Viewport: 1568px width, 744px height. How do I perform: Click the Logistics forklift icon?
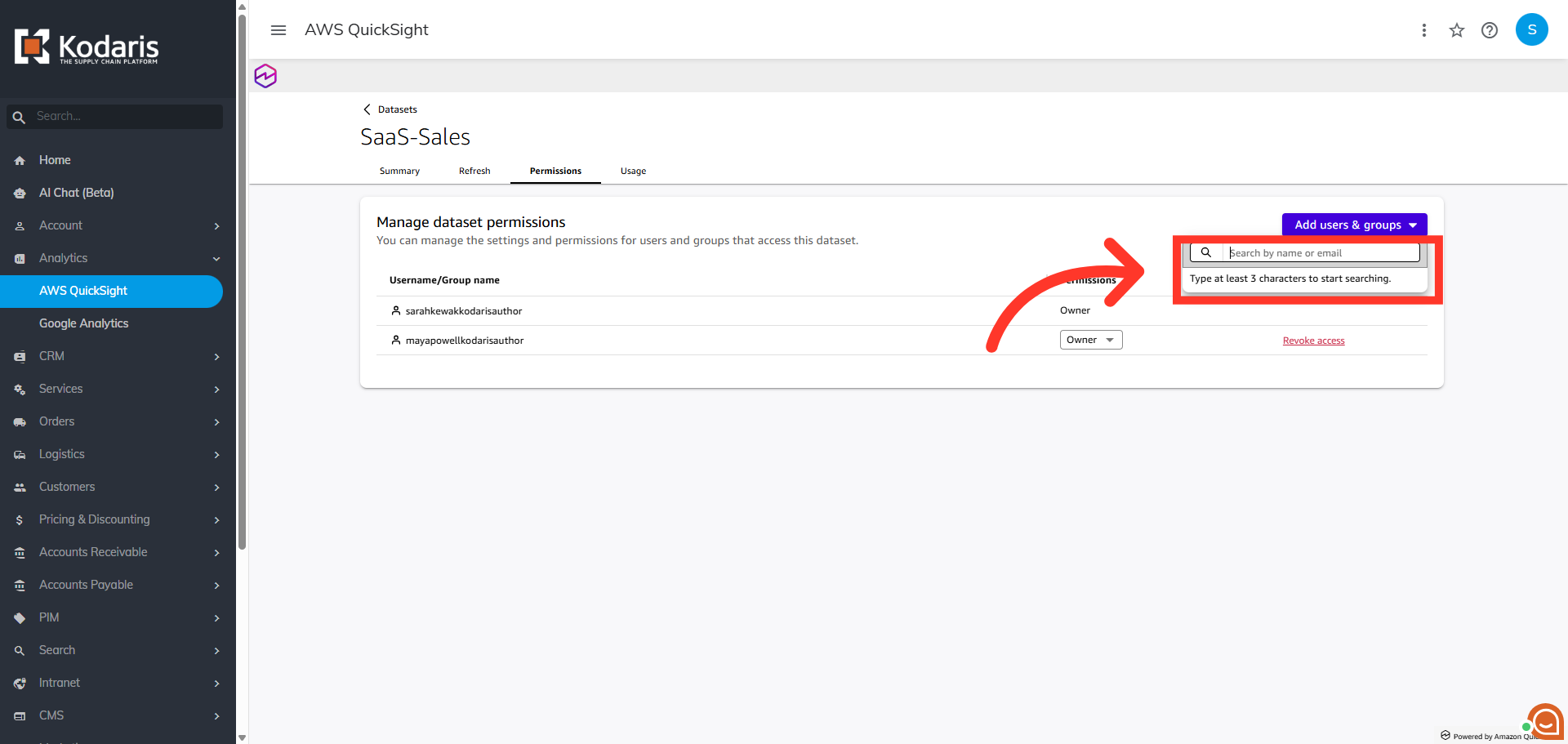20,455
